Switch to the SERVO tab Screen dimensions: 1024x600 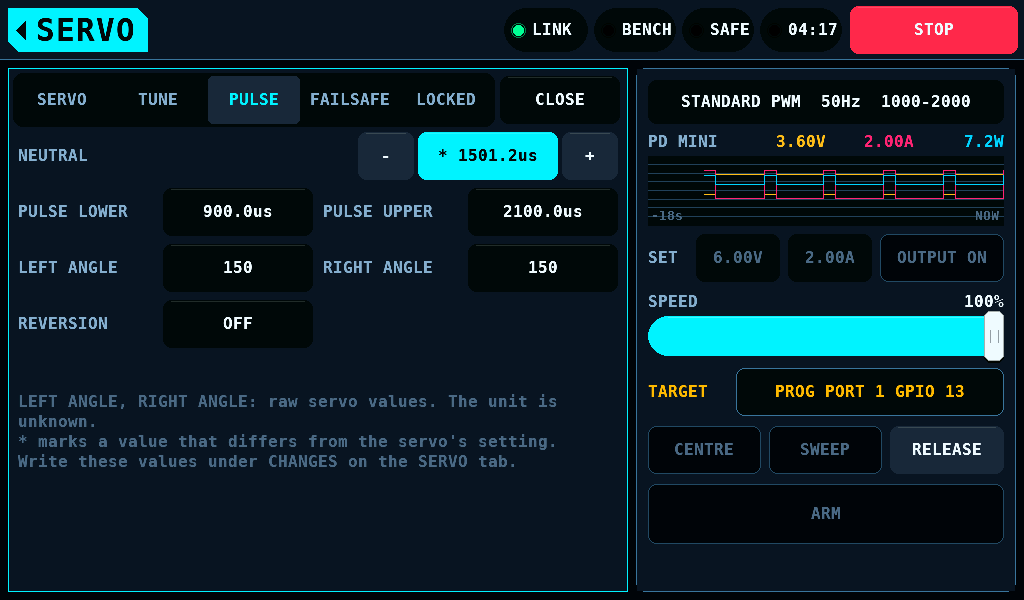[x=61, y=100]
